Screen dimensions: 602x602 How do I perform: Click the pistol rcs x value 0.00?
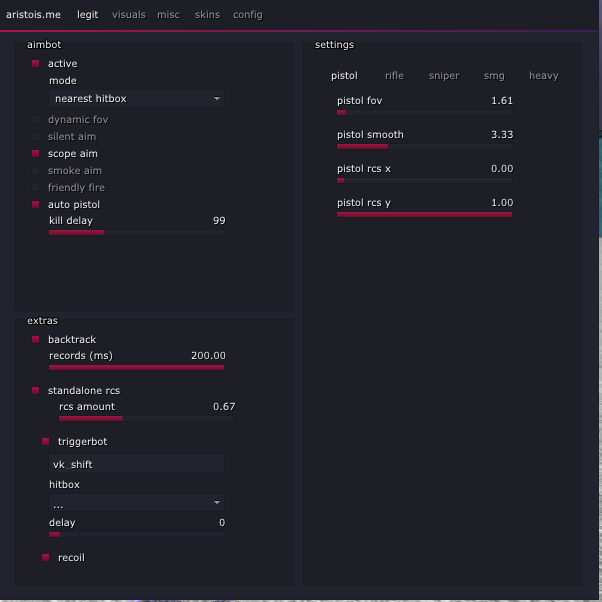(x=502, y=169)
